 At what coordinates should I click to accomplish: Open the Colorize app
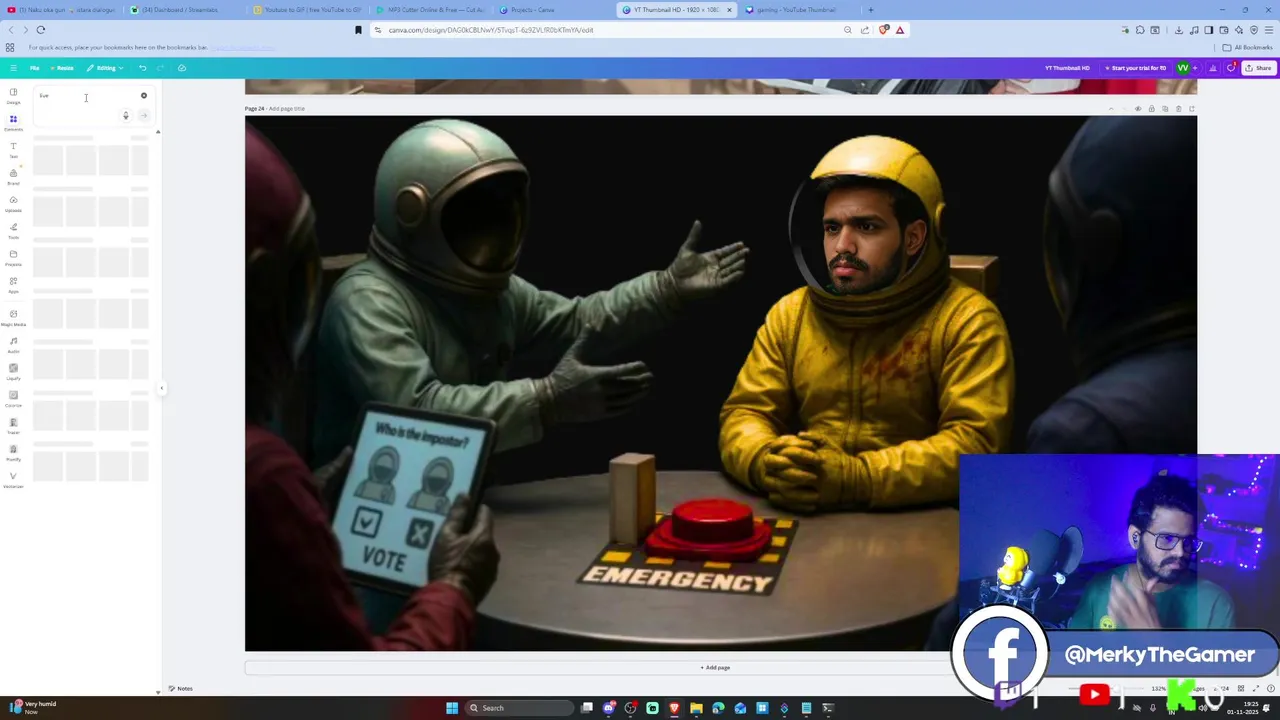[x=13, y=399]
